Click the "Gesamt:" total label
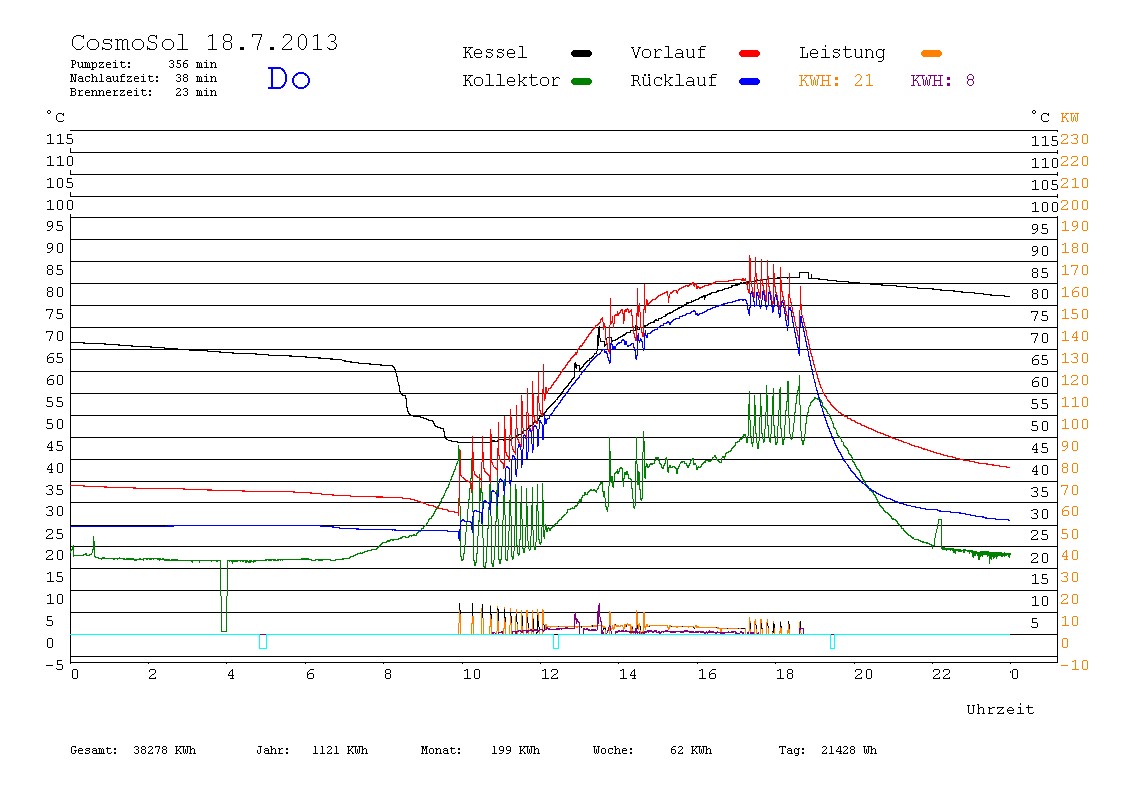 pyautogui.click(x=94, y=750)
